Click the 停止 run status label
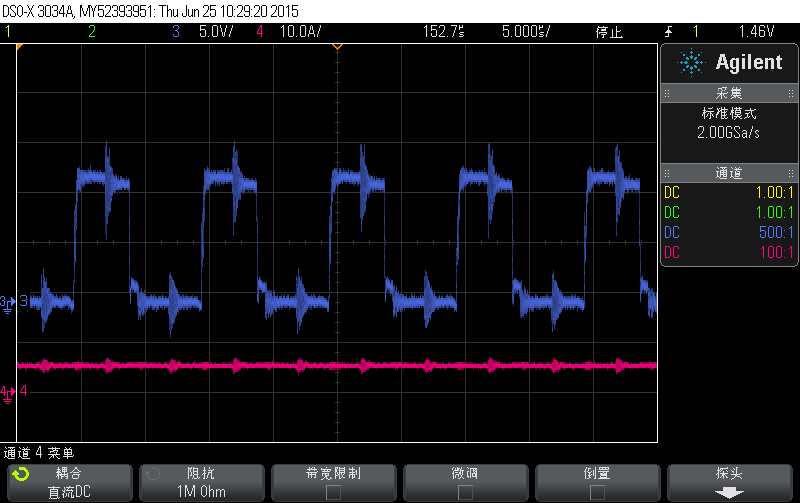Screen dimensions: 800x503 tap(609, 32)
